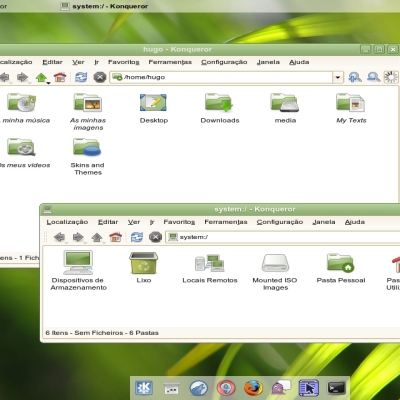Click Back arrow in system:/ window toolbar
This screenshot has height=400, width=400.
[x=59, y=237]
